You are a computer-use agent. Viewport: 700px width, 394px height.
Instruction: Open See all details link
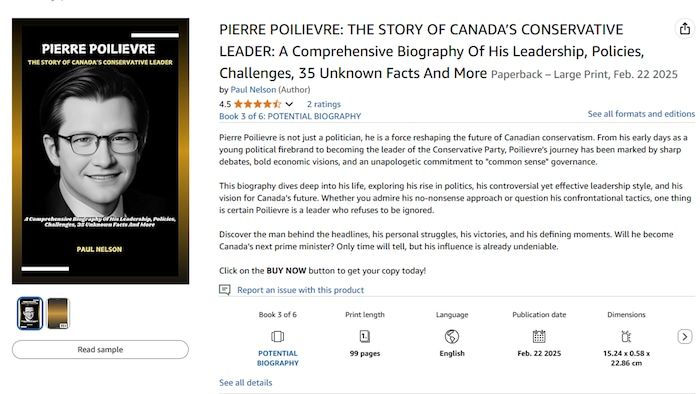pos(246,383)
